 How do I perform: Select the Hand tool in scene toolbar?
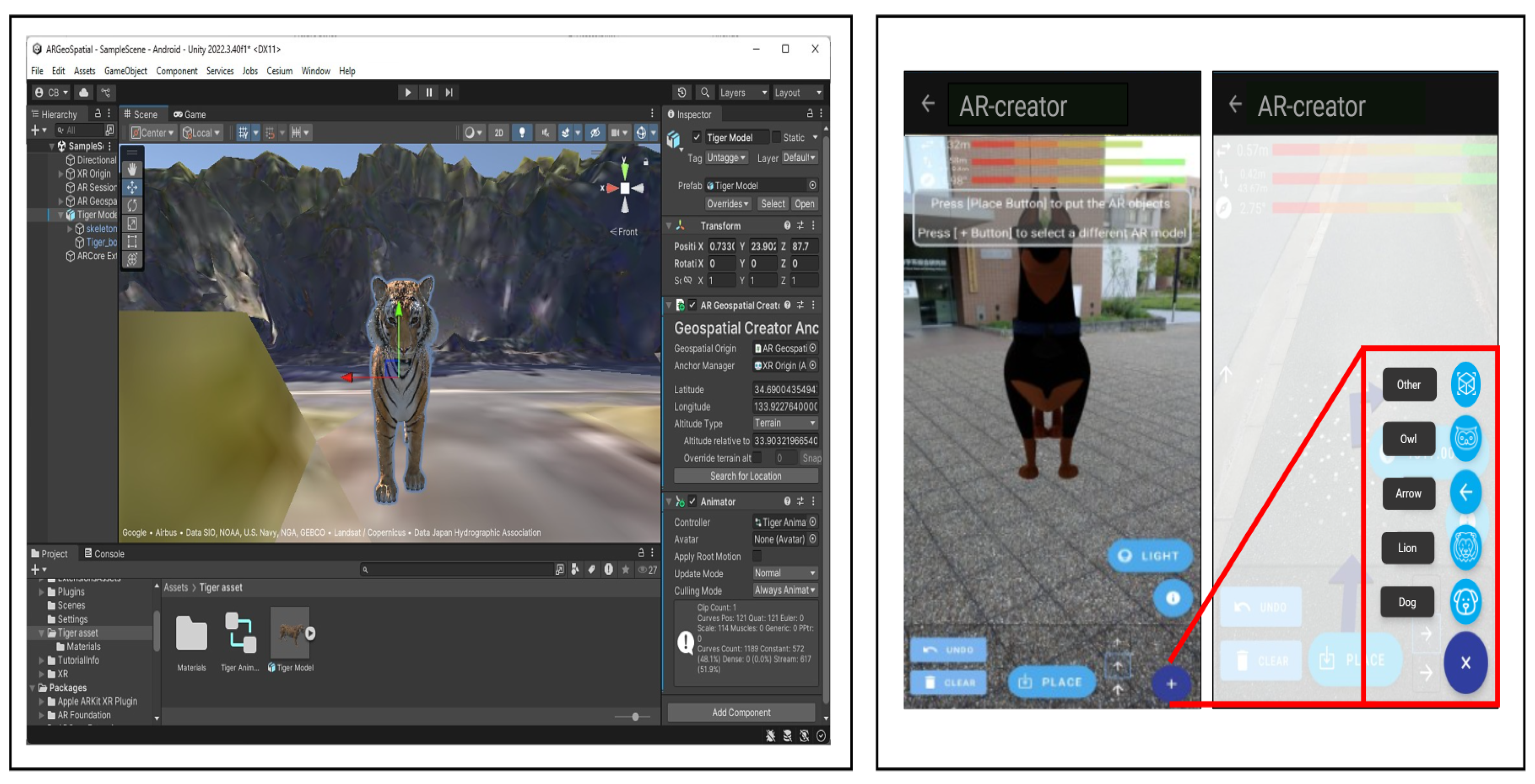point(132,169)
